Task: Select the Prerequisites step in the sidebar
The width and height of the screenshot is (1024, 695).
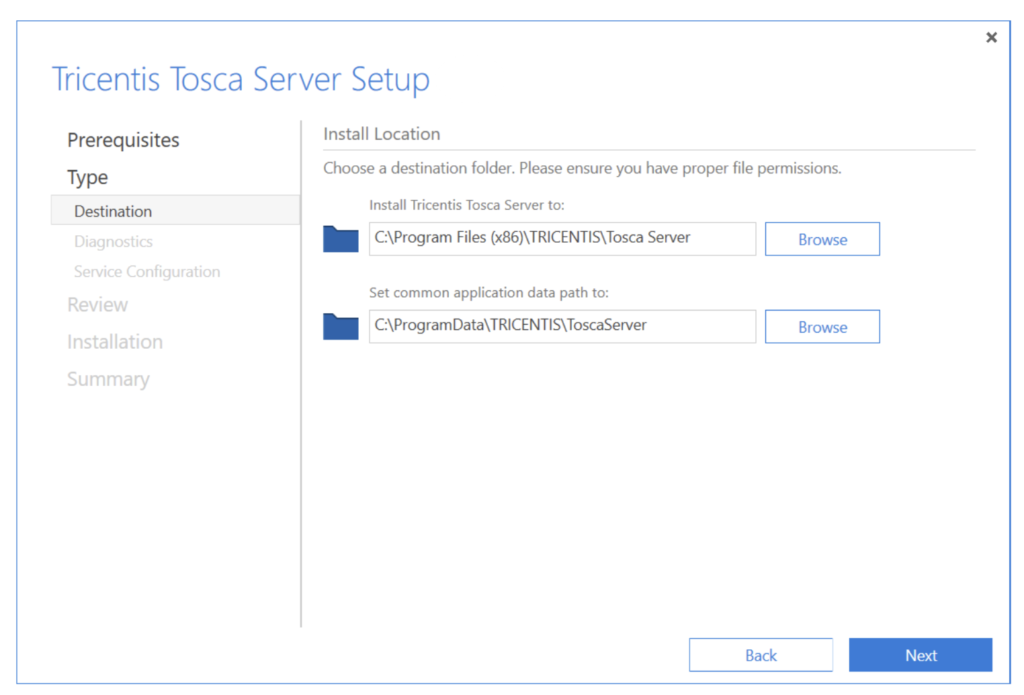Action: [123, 140]
